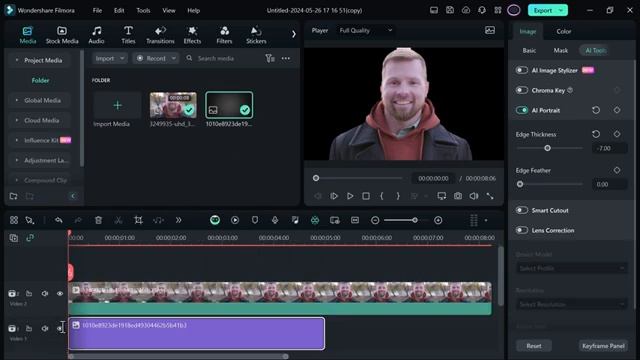The width and height of the screenshot is (640, 360).
Task: Add keyframe for Edge Feather
Action: (x=617, y=170)
